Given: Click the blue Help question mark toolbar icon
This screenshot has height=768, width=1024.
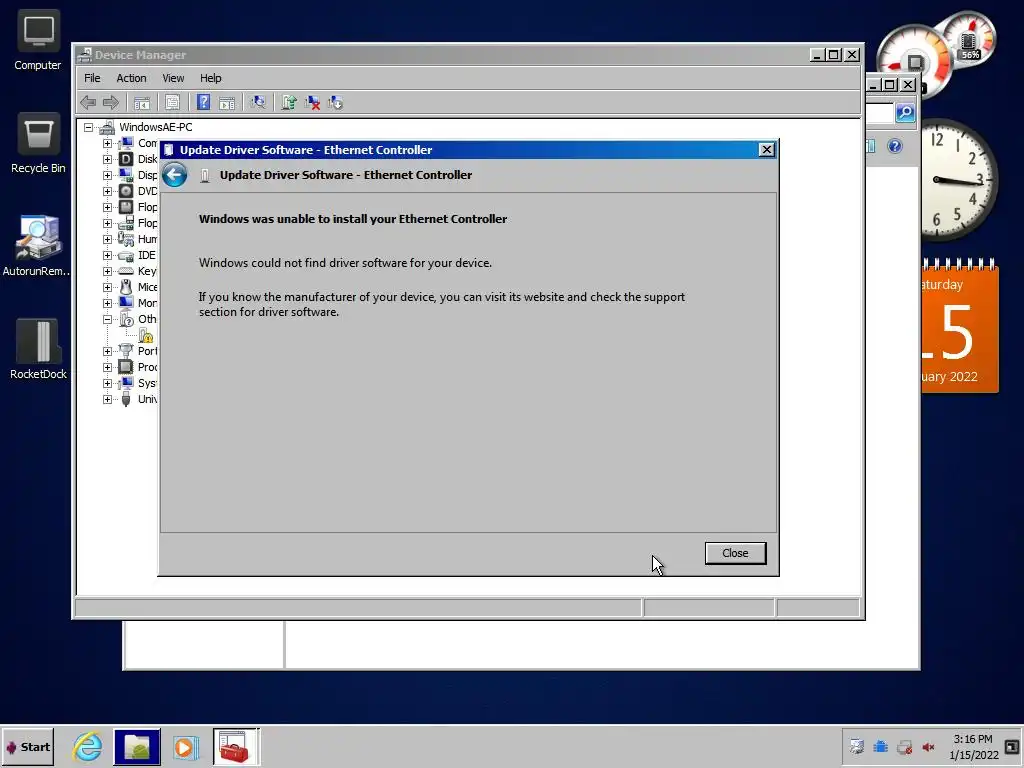Looking at the screenshot, I should pos(203,102).
